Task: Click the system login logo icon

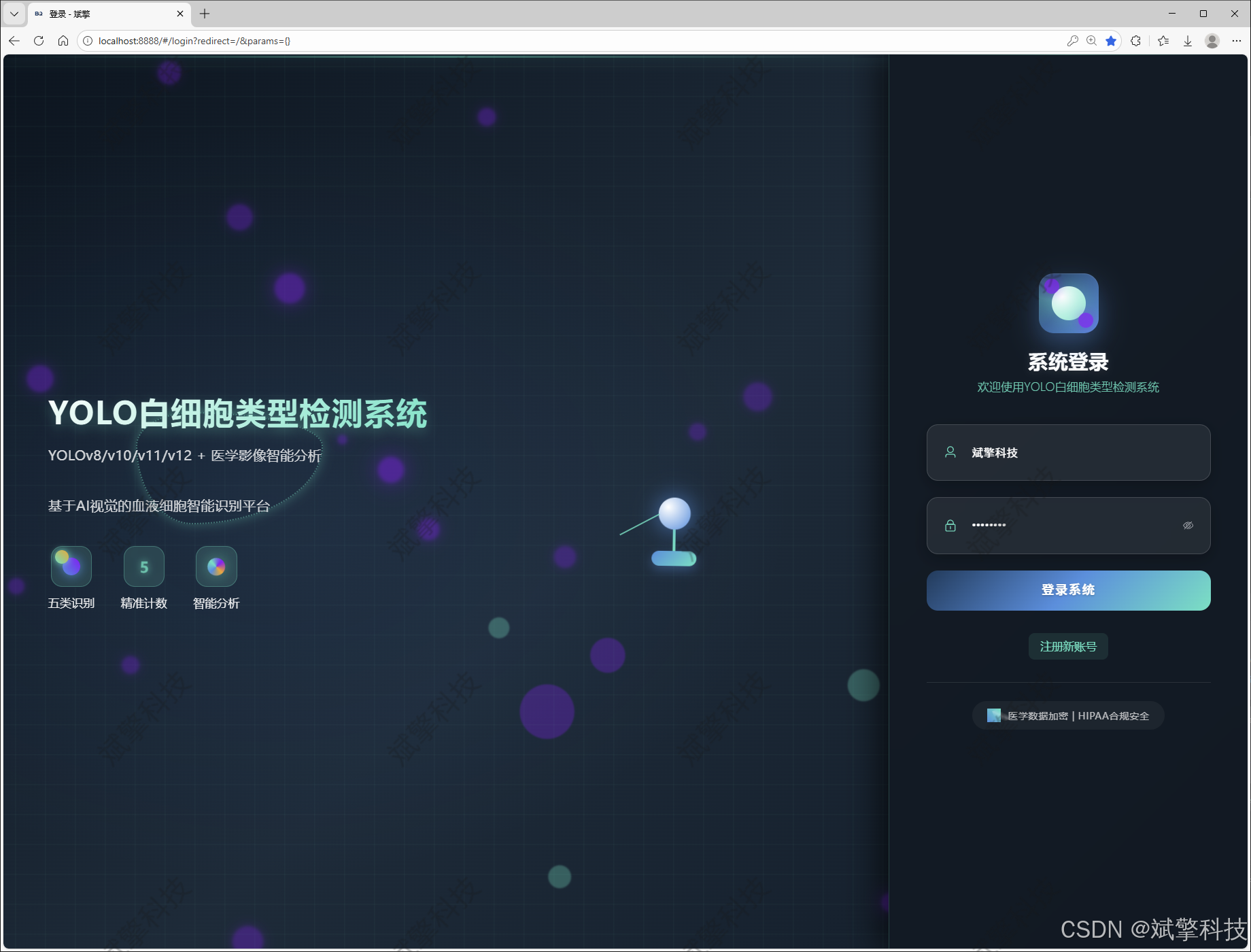Action: point(1068,303)
